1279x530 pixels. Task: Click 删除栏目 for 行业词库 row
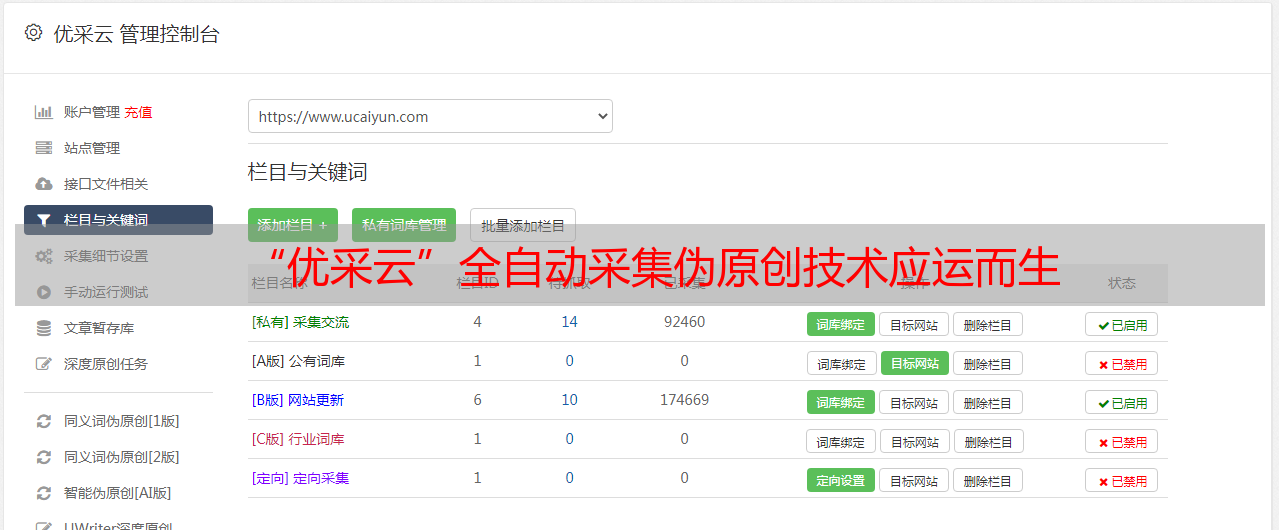tap(989, 441)
